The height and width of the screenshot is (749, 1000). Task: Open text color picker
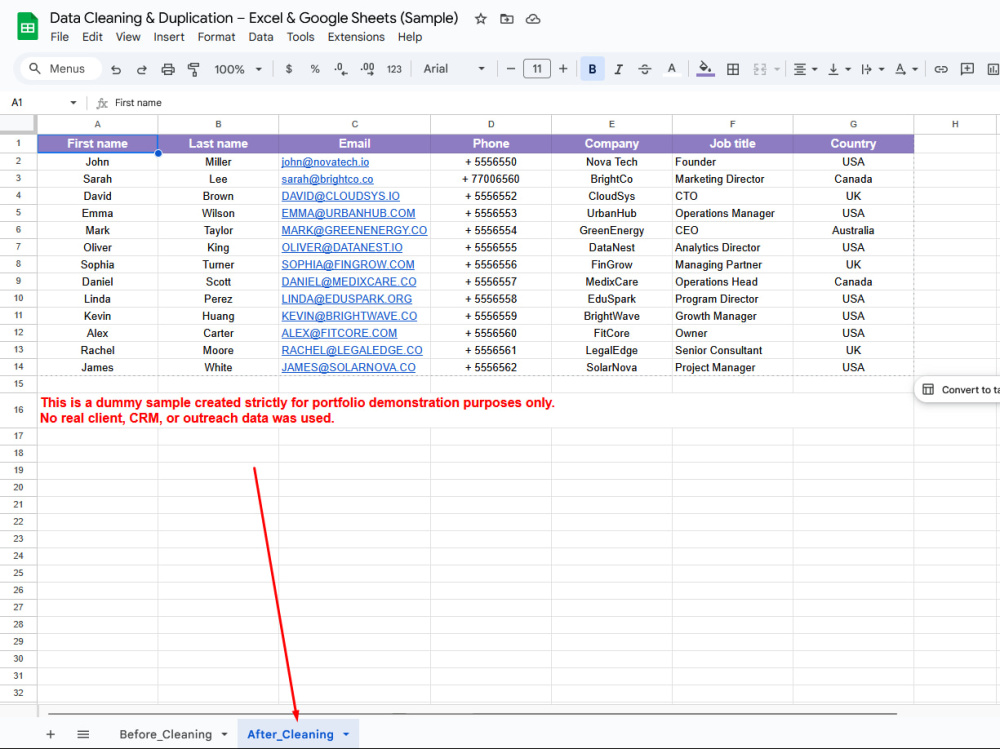[672, 69]
